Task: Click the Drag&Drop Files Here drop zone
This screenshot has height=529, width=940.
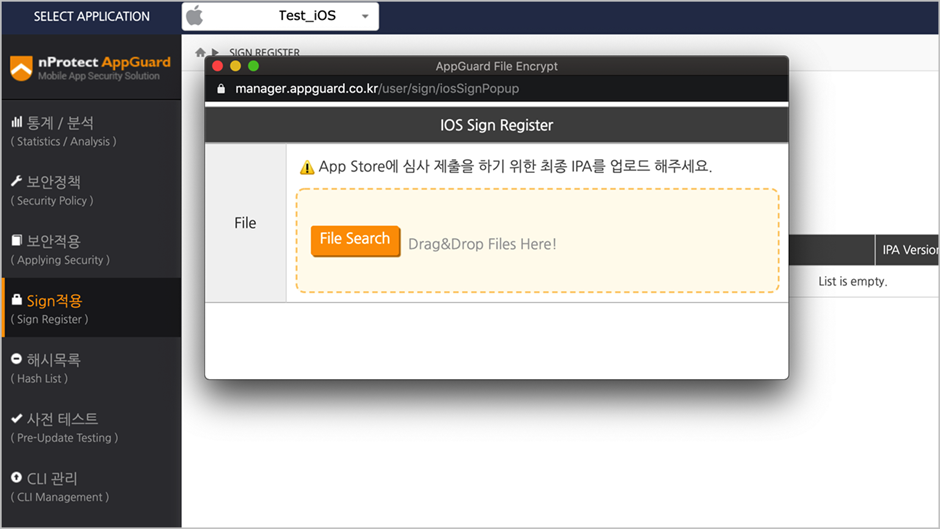Action: (x=537, y=241)
